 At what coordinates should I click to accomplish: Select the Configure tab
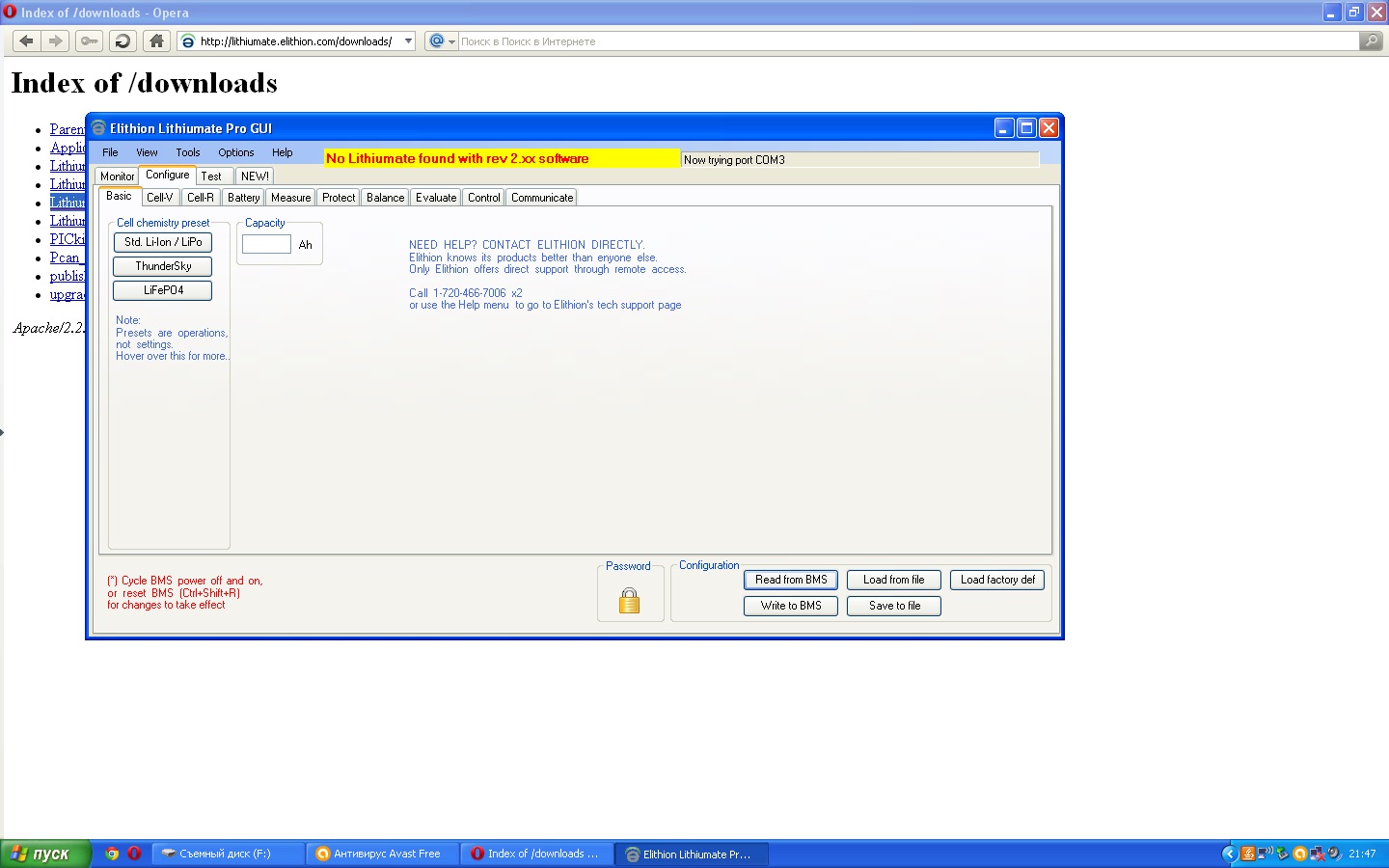(x=168, y=175)
